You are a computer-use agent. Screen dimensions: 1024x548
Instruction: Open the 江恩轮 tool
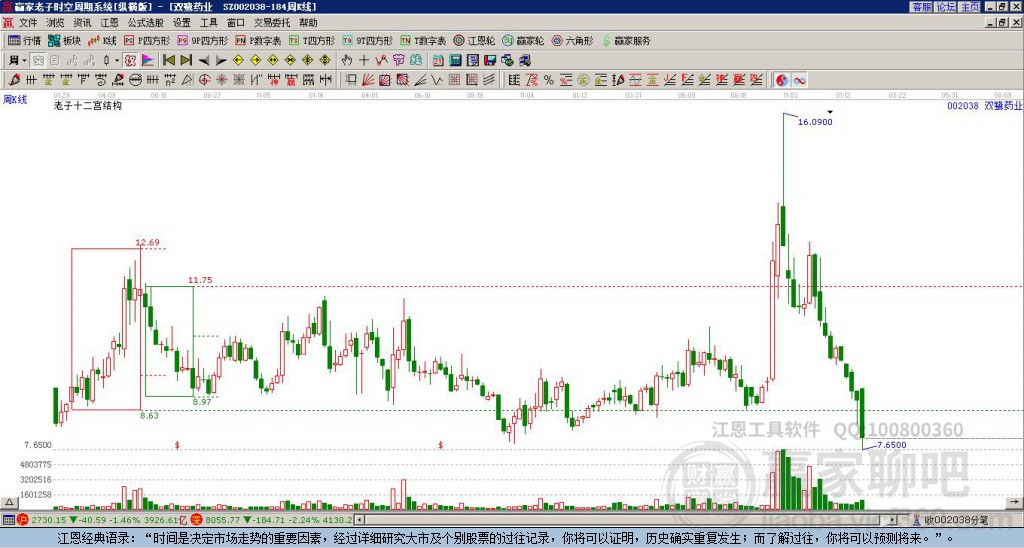coord(475,40)
